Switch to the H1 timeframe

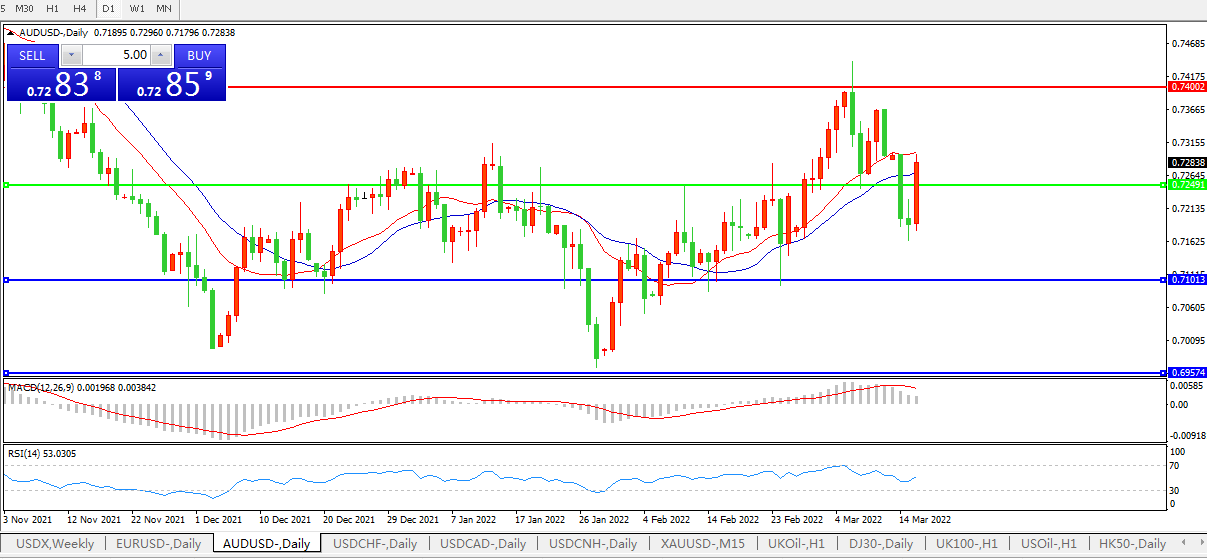[x=52, y=9]
